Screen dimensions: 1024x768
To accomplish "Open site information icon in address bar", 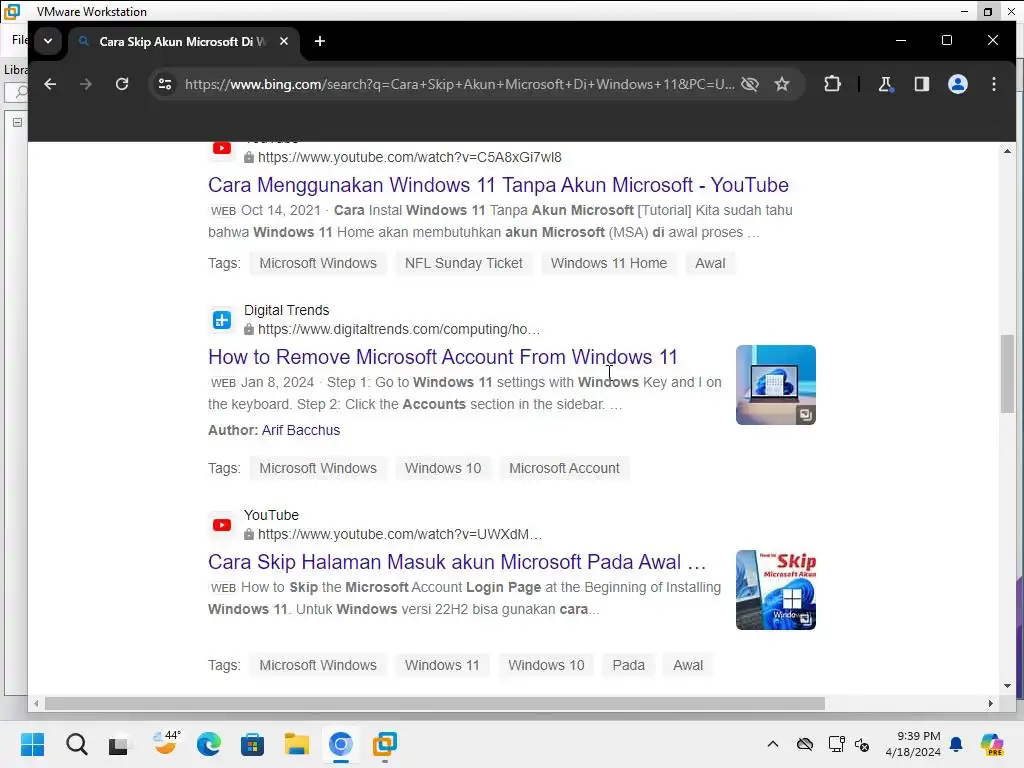I will click(x=165, y=84).
